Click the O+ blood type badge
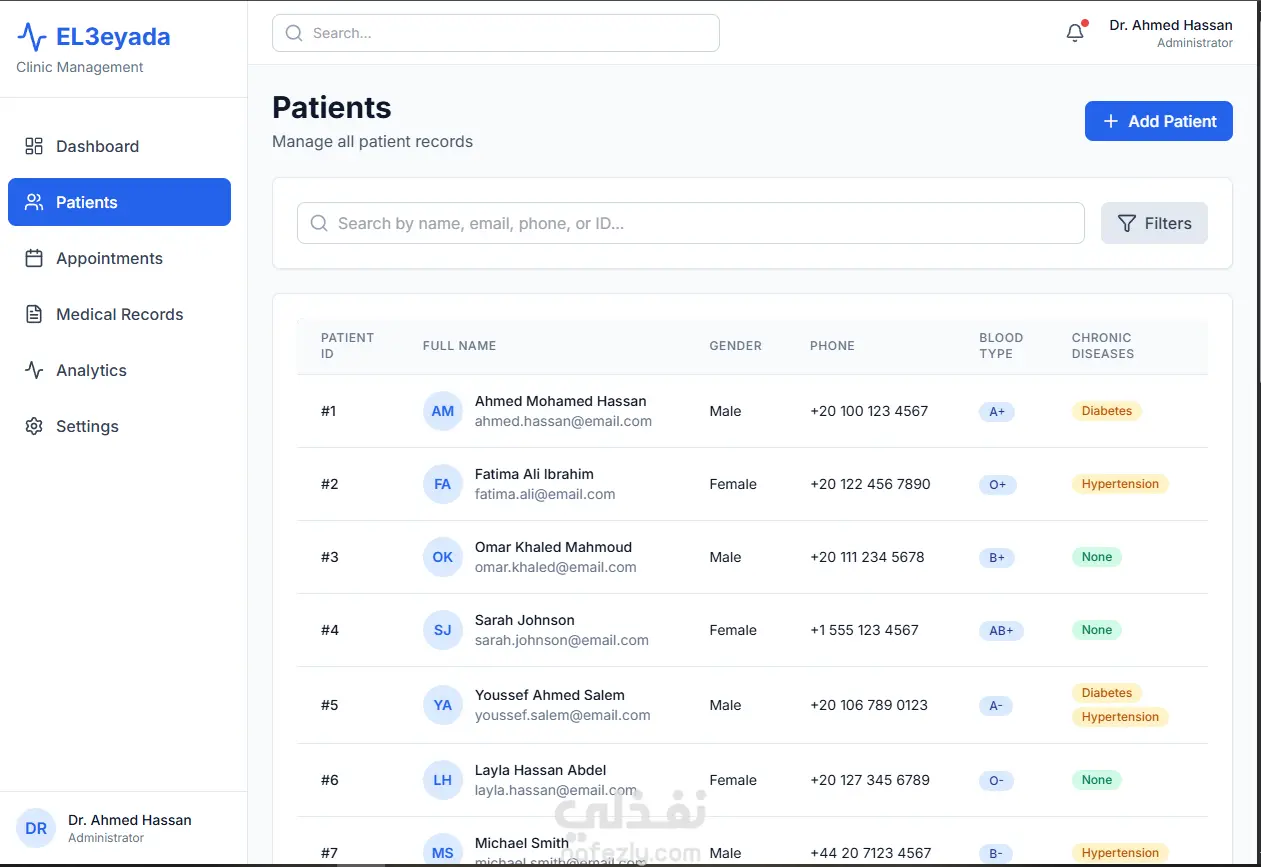The image size is (1261, 867). click(x=997, y=484)
